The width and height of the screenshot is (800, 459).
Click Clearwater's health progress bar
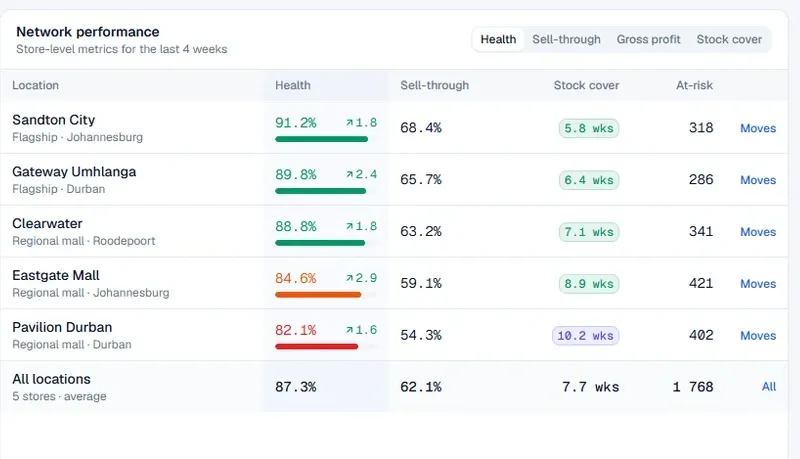pyautogui.click(x=320, y=243)
